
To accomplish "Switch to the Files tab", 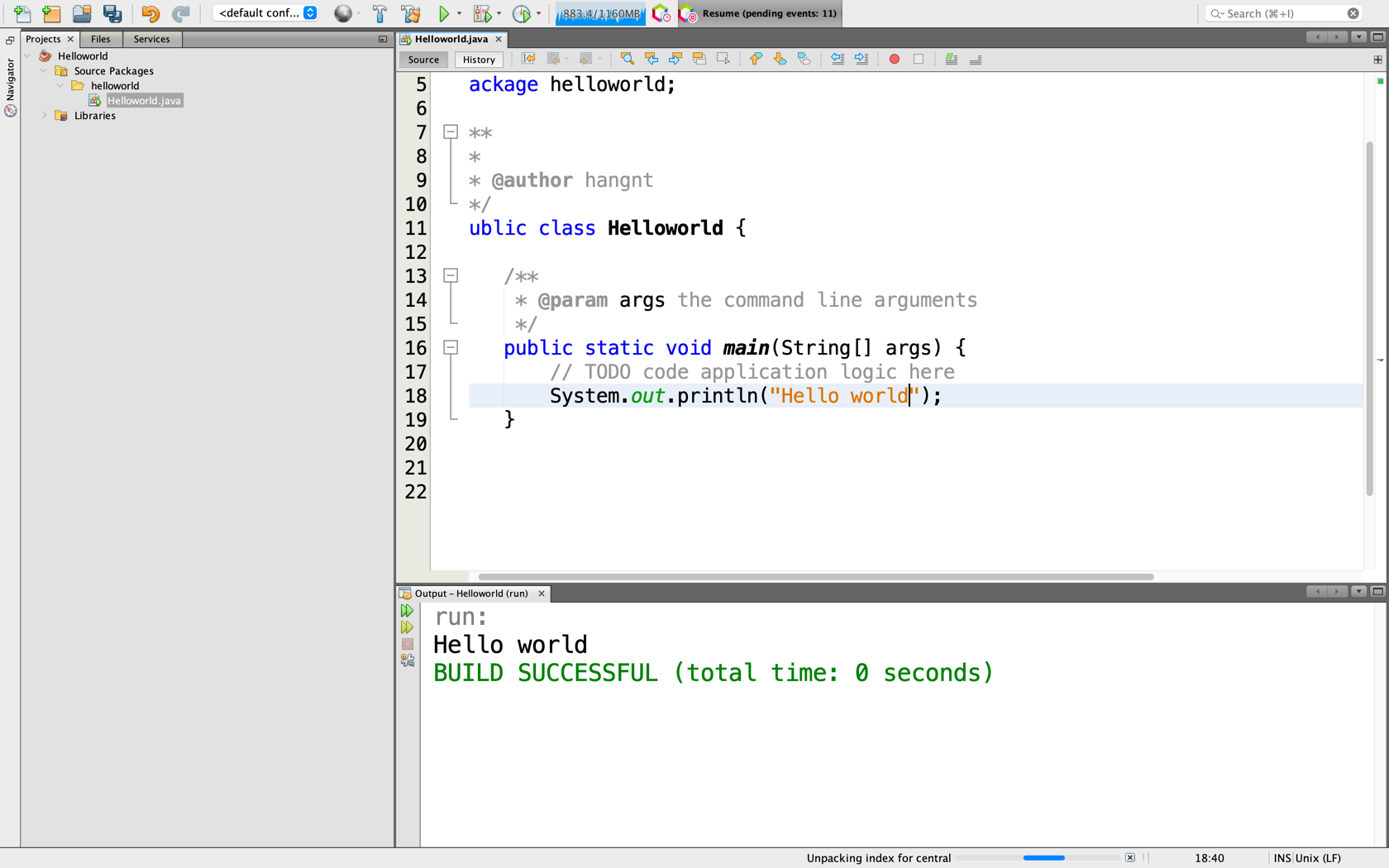I will coord(100,39).
